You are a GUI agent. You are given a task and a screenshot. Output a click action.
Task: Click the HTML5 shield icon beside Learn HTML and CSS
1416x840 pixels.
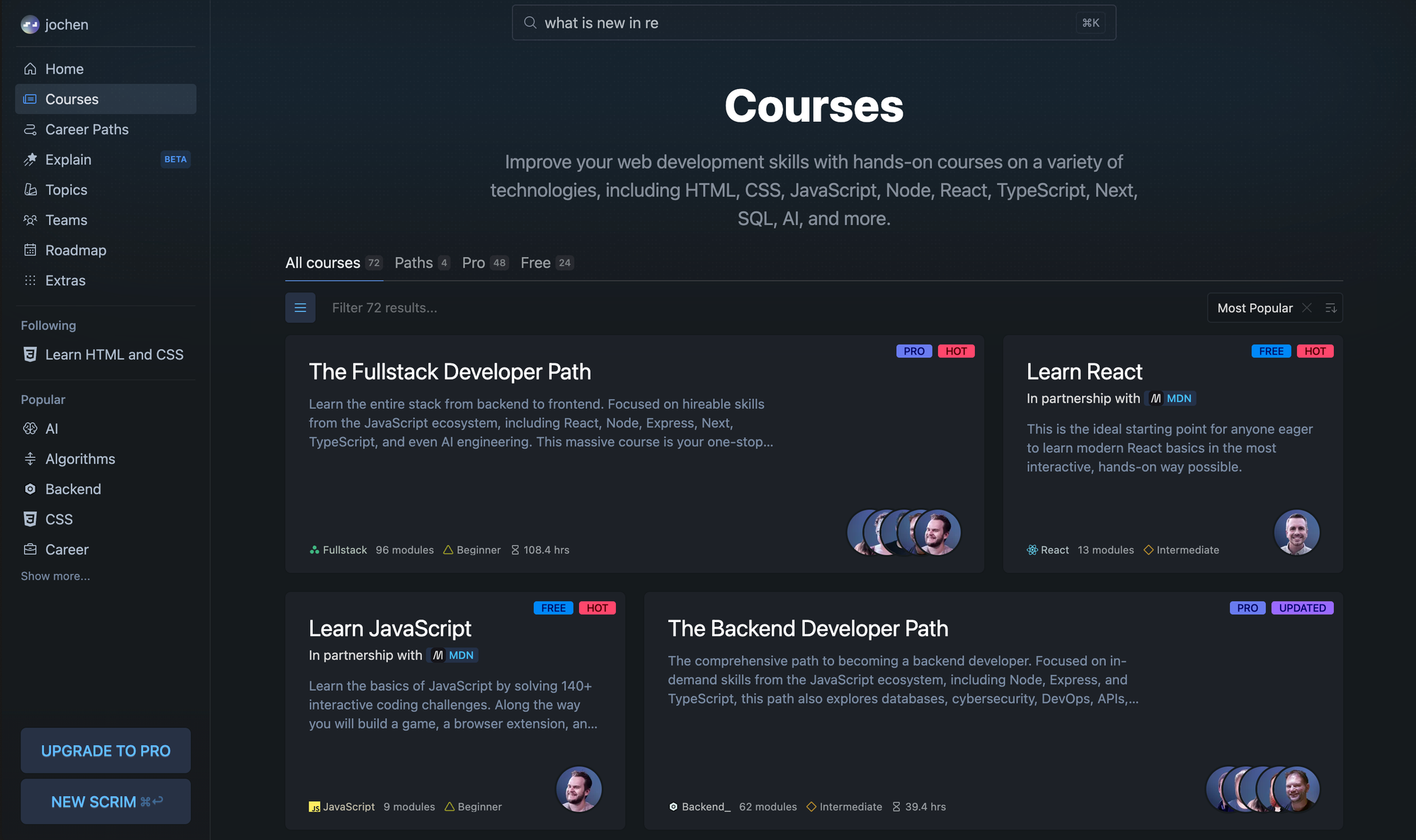tap(30, 355)
